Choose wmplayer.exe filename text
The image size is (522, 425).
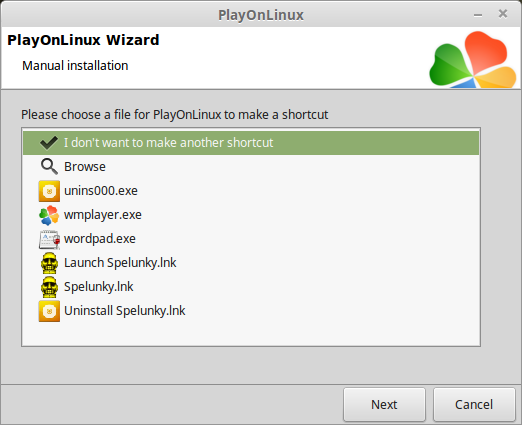click(103, 215)
